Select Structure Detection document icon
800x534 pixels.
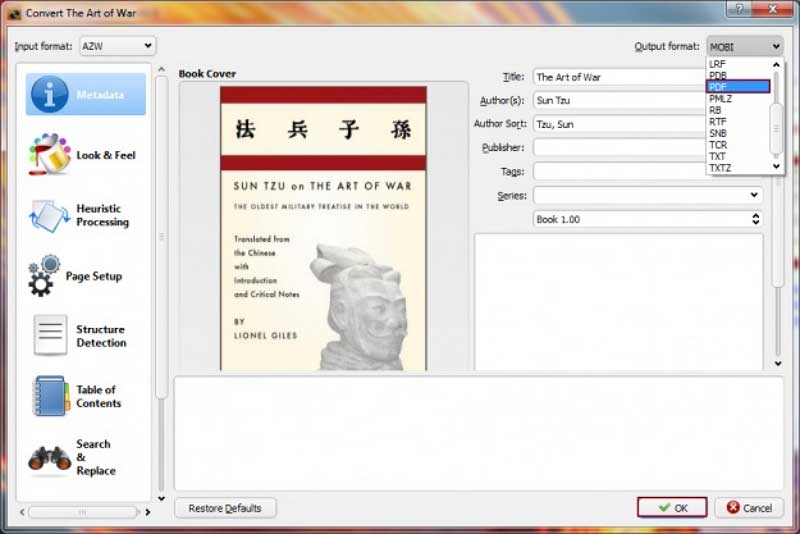50,335
